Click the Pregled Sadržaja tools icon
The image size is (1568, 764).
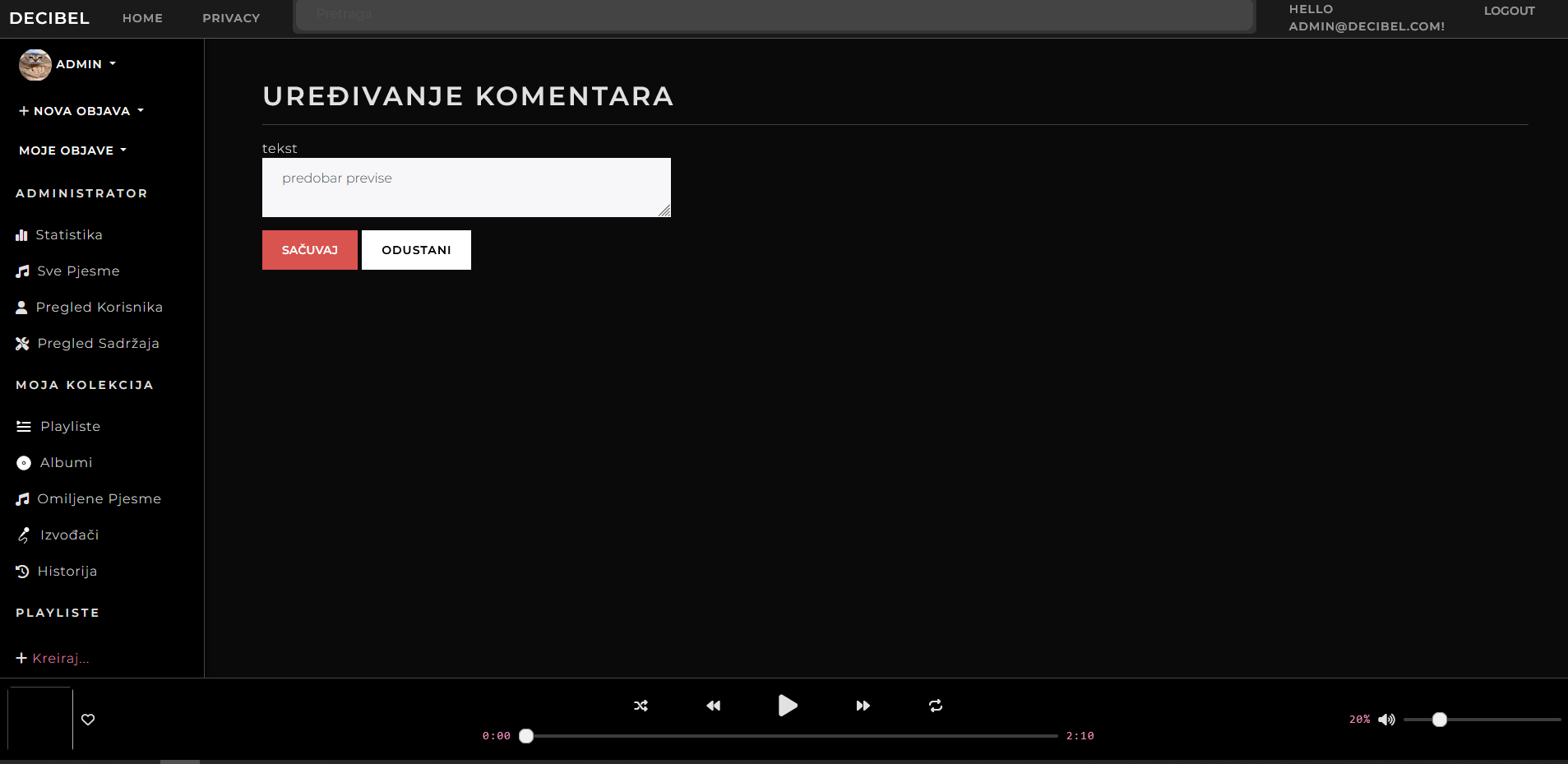tap(22, 344)
